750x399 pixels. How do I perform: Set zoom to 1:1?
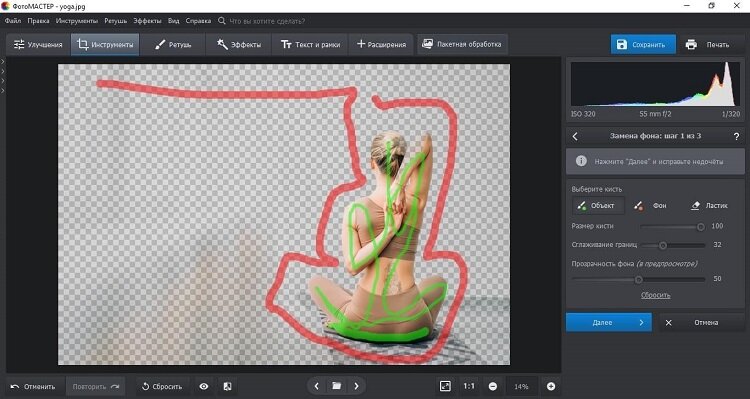click(x=469, y=386)
